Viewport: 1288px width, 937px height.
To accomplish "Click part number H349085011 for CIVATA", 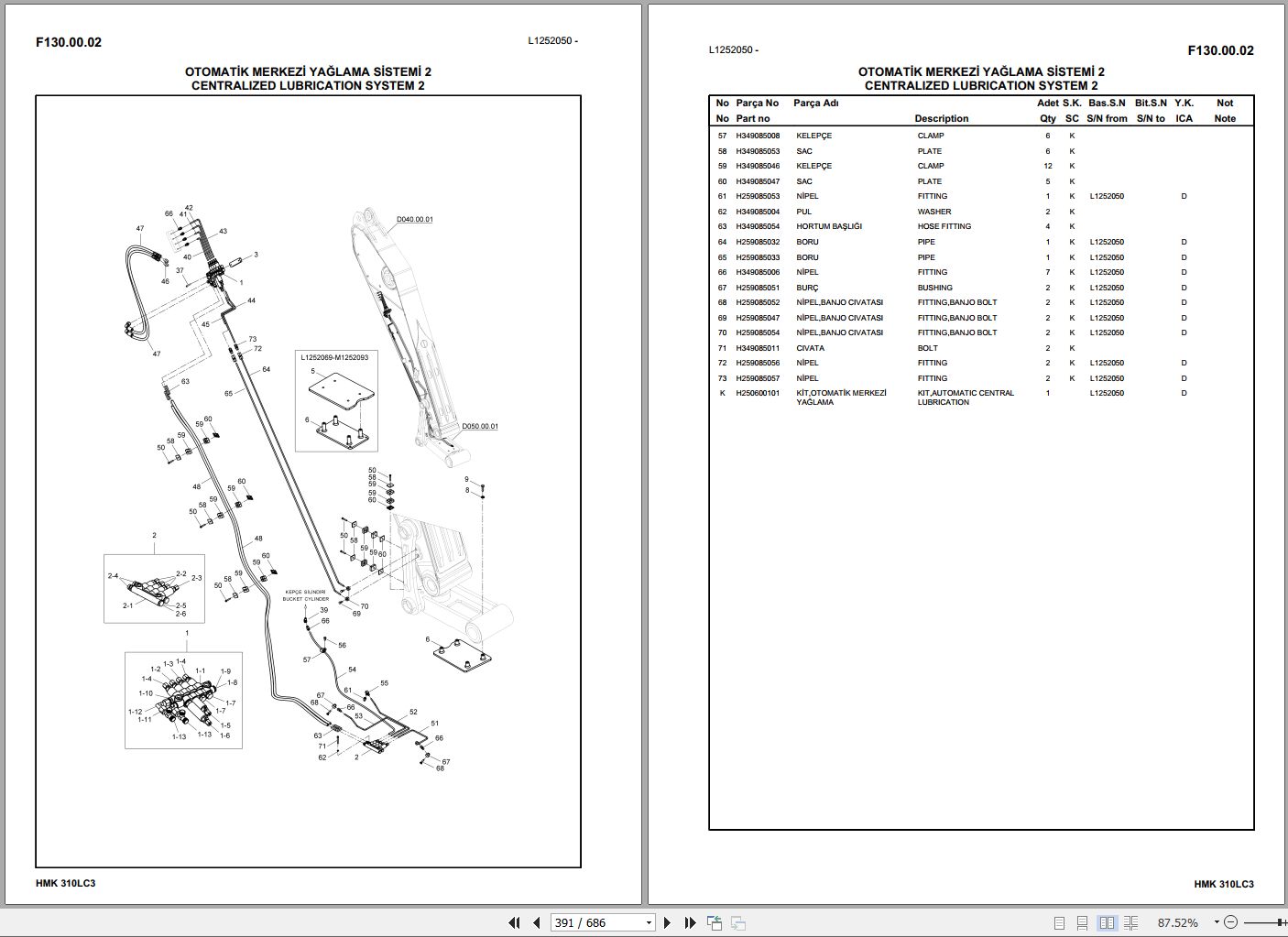I will [758, 348].
